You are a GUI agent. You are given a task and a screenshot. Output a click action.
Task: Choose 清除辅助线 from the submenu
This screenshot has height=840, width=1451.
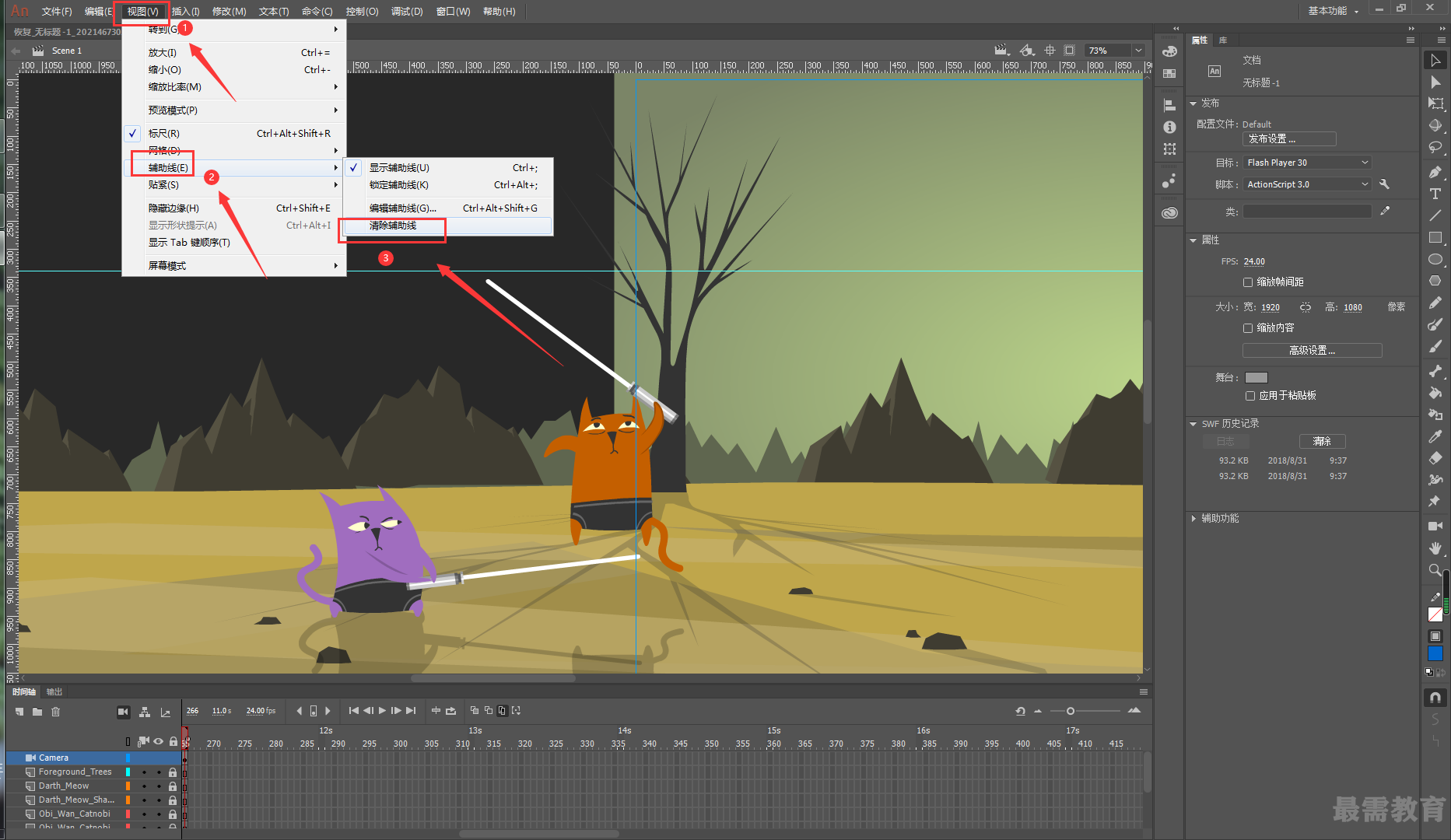[x=449, y=226]
